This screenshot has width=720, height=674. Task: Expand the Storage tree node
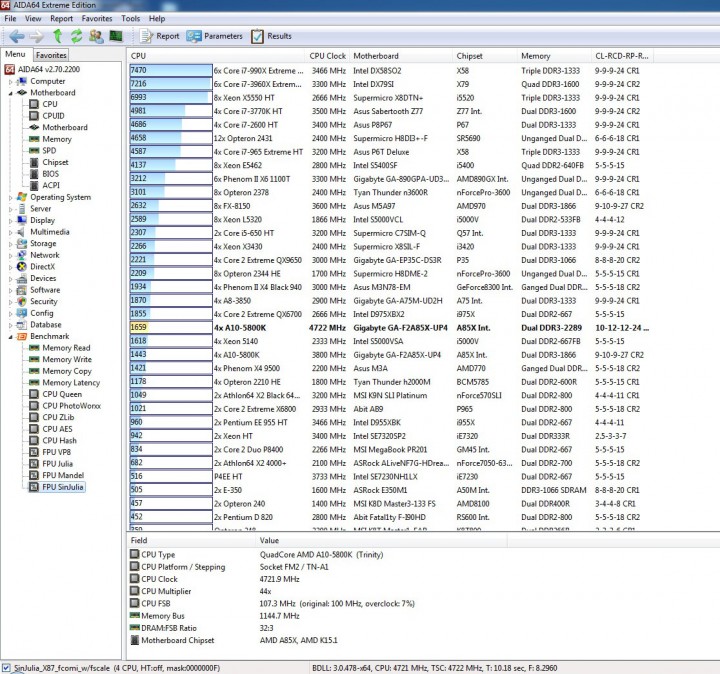coord(11,244)
